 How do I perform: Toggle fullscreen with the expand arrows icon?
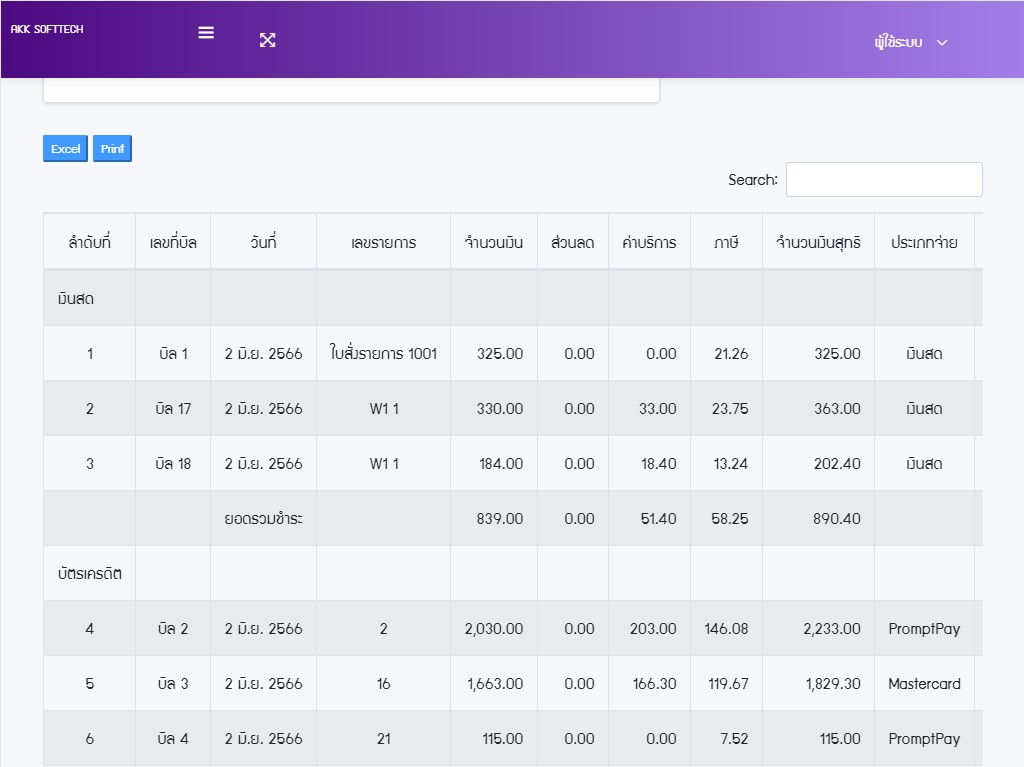pyautogui.click(x=267, y=40)
